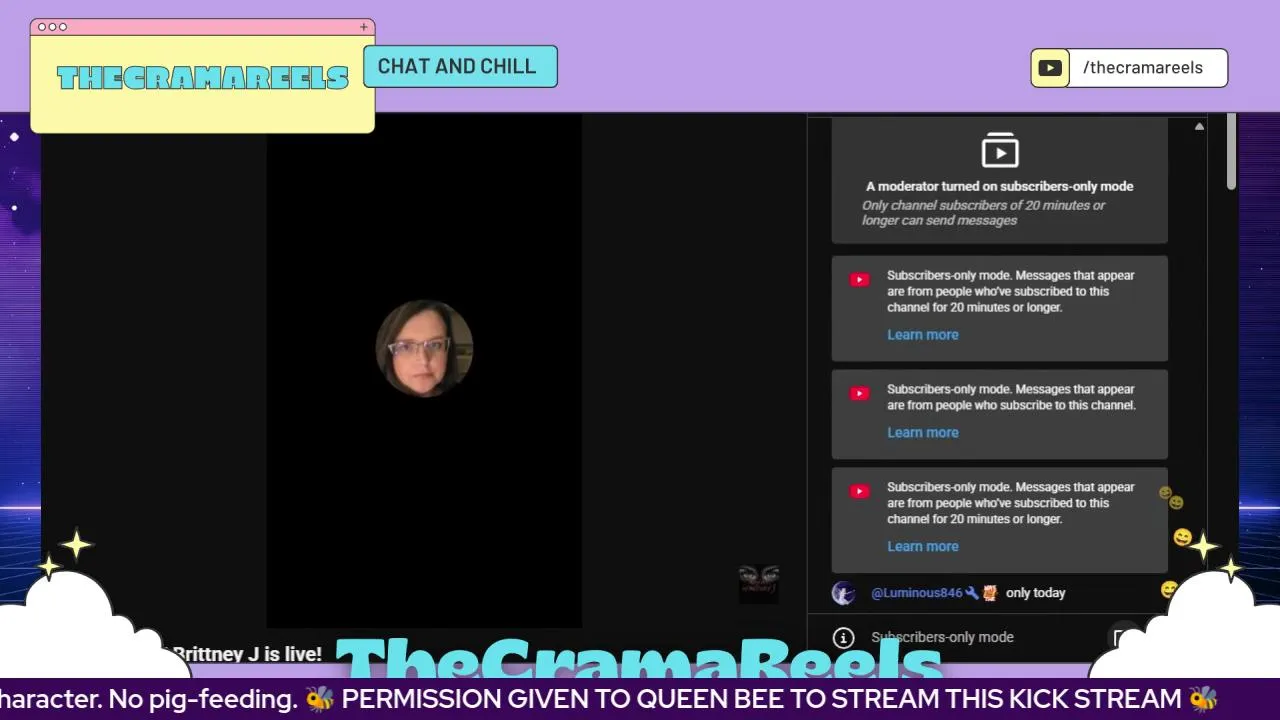Click the chat scroll-up arrow

click(1199, 127)
